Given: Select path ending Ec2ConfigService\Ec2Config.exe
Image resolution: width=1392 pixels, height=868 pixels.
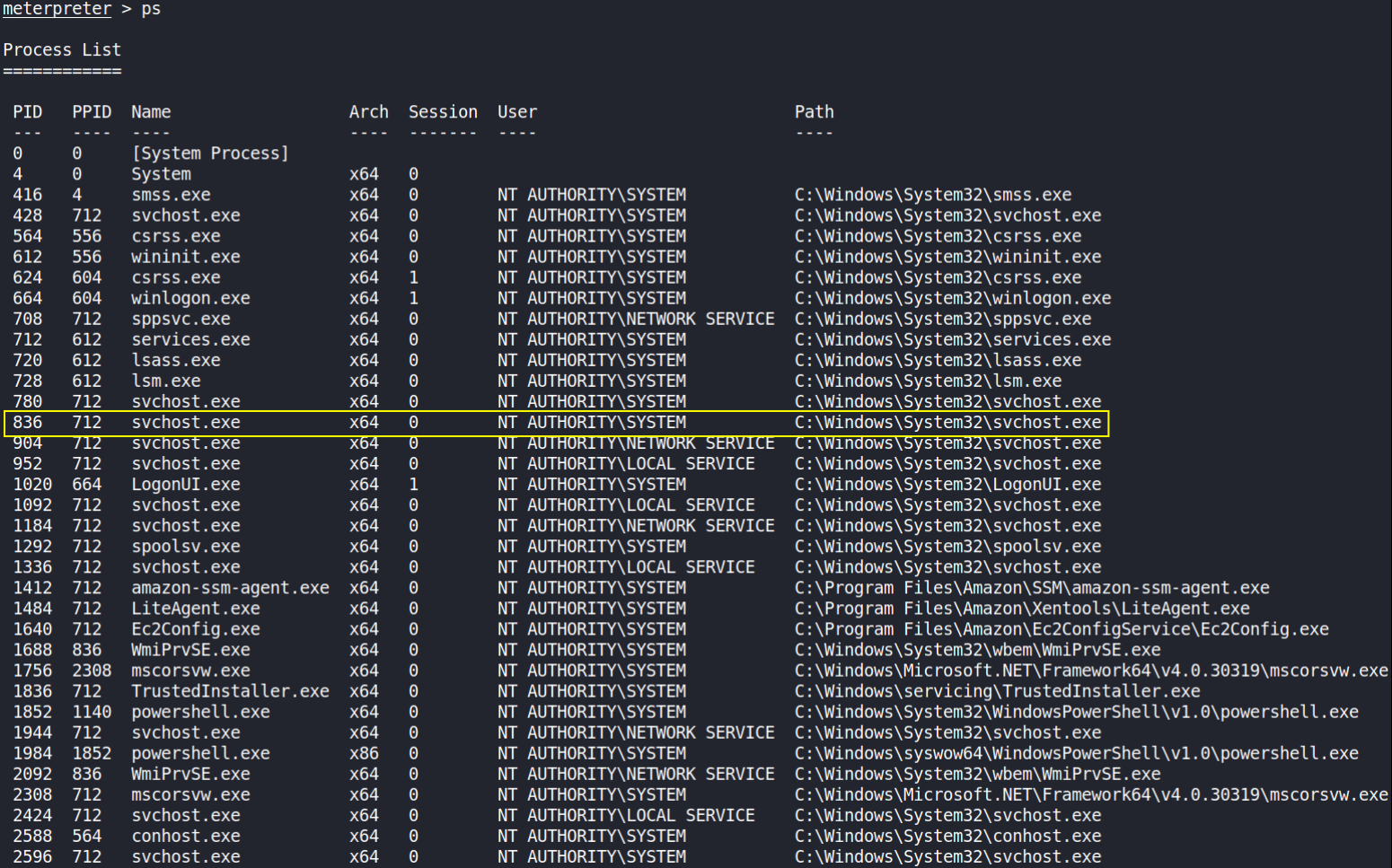Looking at the screenshot, I should click(1062, 629).
